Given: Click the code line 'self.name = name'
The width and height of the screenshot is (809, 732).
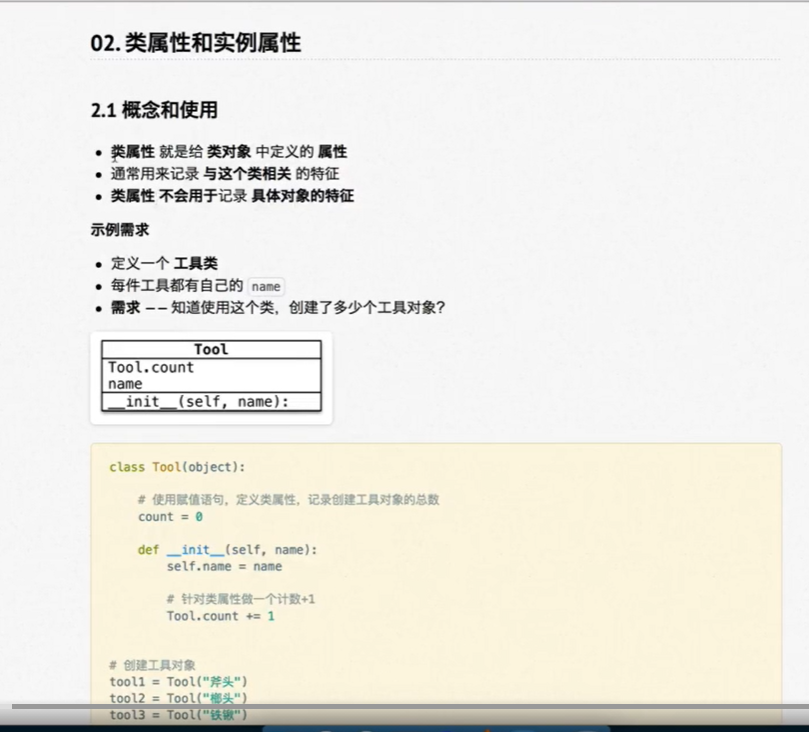Looking at the screenshot, I should [224, 566].
